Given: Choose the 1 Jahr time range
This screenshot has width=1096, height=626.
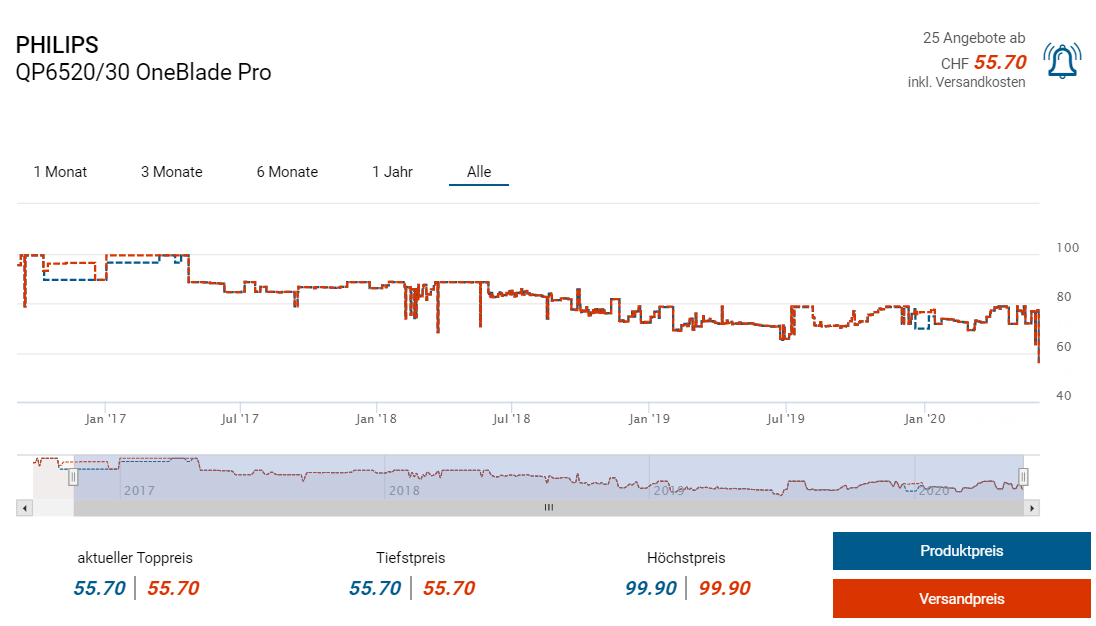Looking at the screenshot, I should [x=392, y=172].
